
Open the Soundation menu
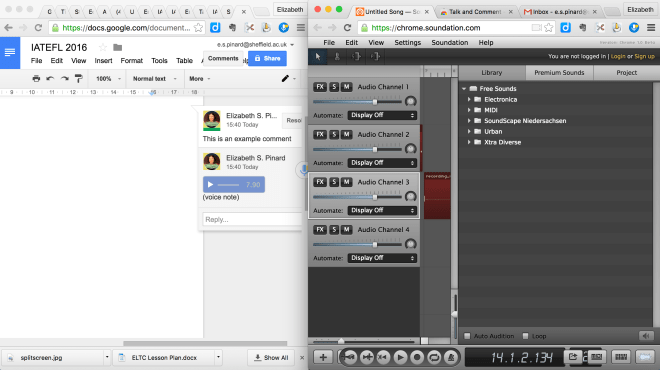tap(450, 43)
